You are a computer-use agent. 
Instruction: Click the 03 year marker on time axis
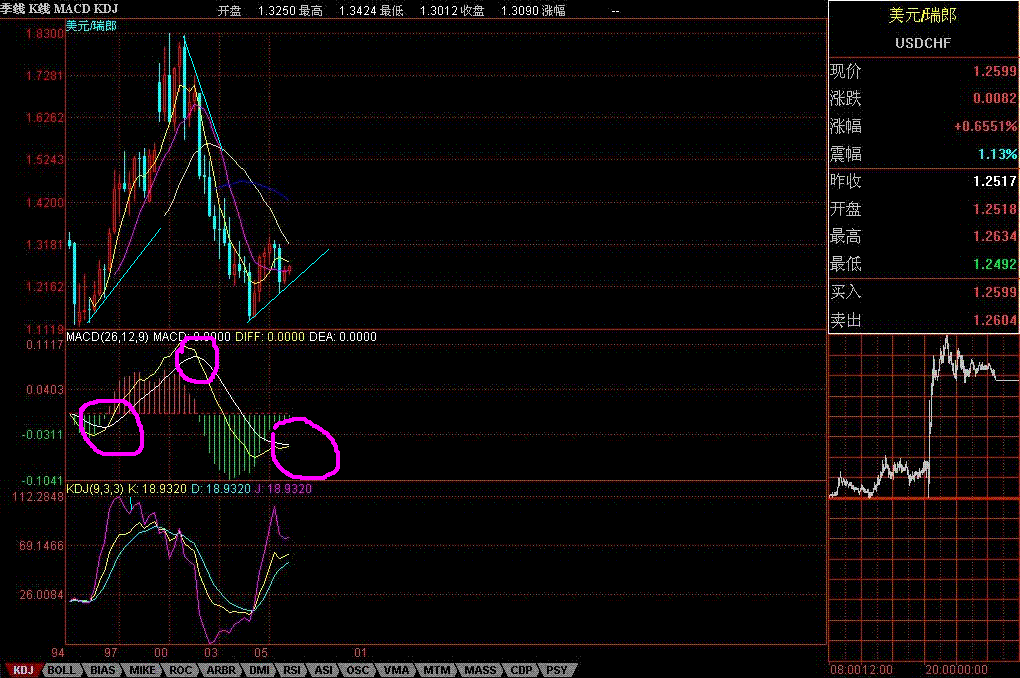(x=211, y=653)
